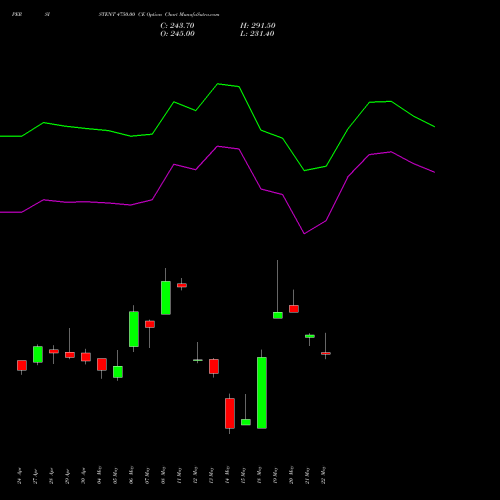Select the 15 May date label
500x500 pixels.
243,475
